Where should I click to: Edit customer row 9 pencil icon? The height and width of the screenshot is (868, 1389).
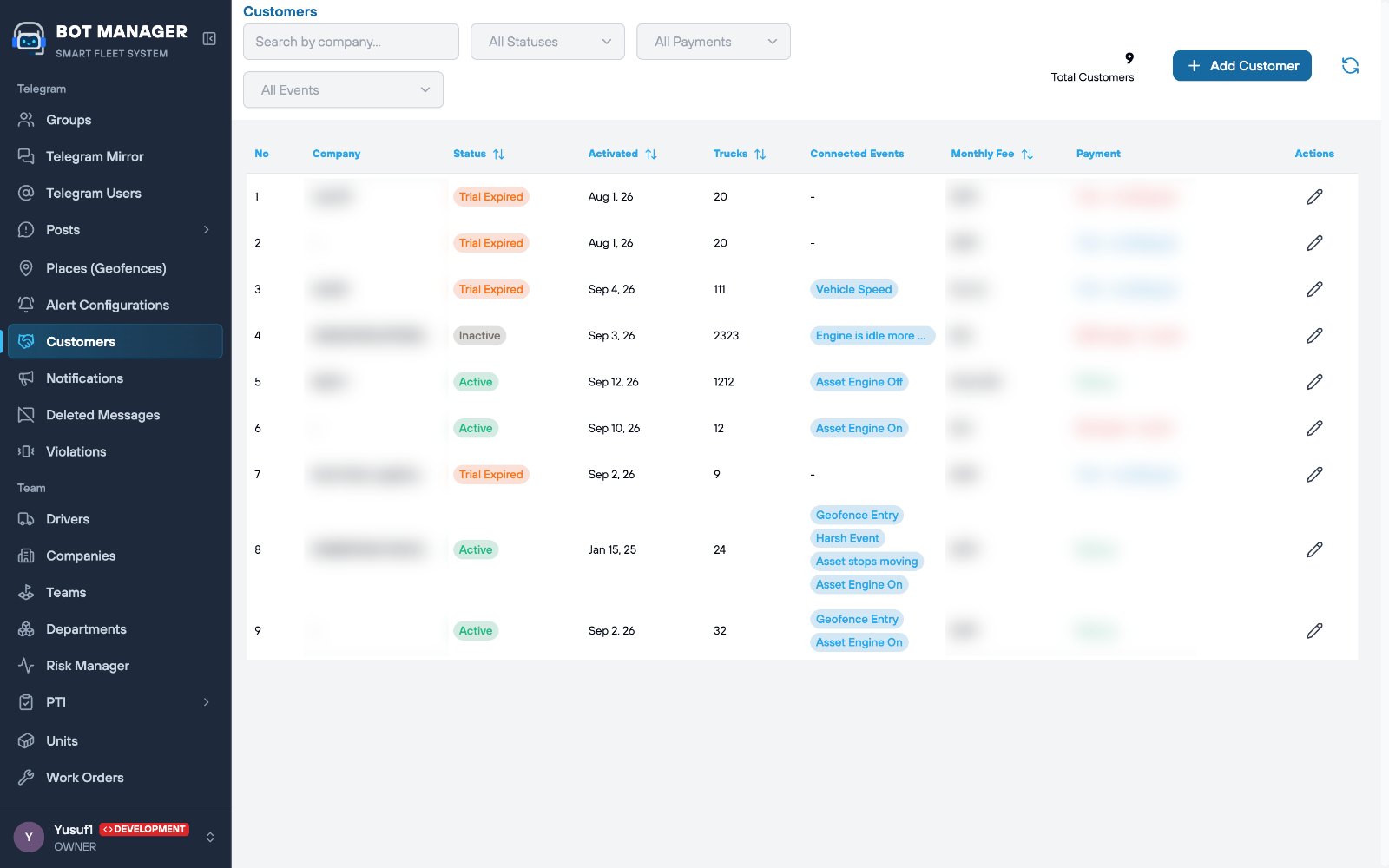(x=1314, y=631)
